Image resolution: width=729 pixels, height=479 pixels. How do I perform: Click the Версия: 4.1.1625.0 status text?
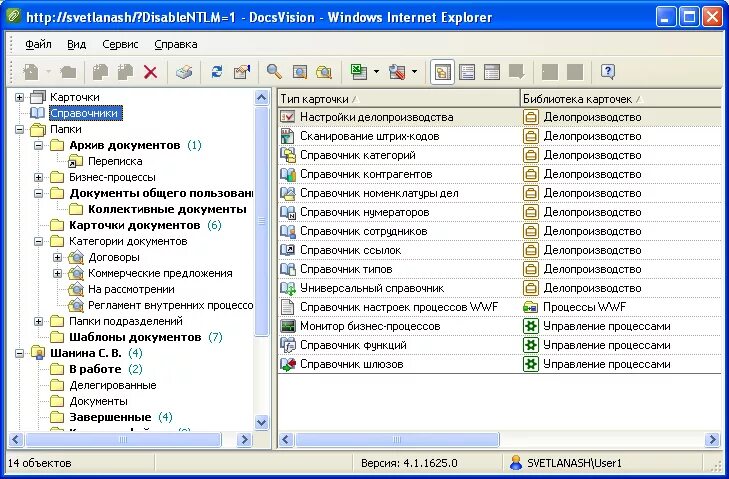point(409,463)
